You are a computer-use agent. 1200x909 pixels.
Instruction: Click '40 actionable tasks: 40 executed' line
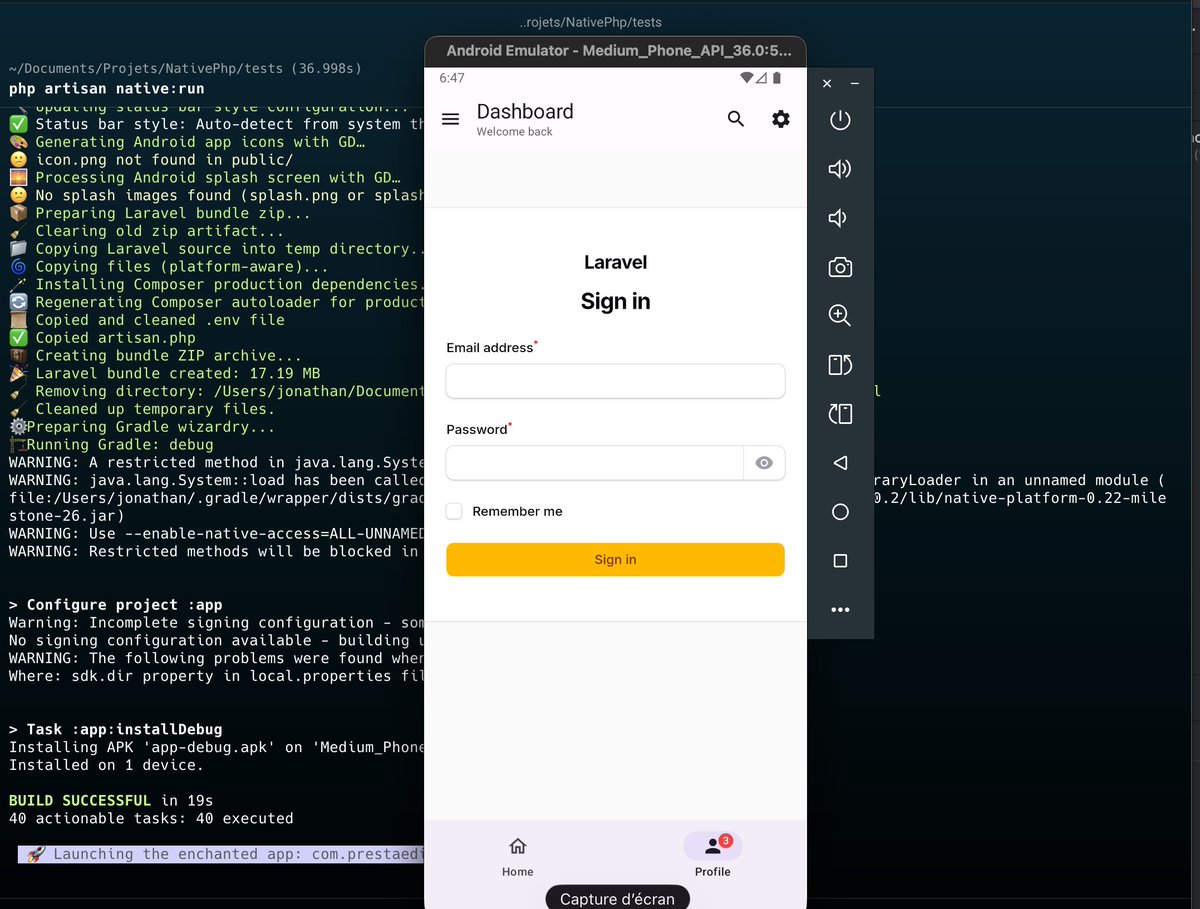pos(151,818)
